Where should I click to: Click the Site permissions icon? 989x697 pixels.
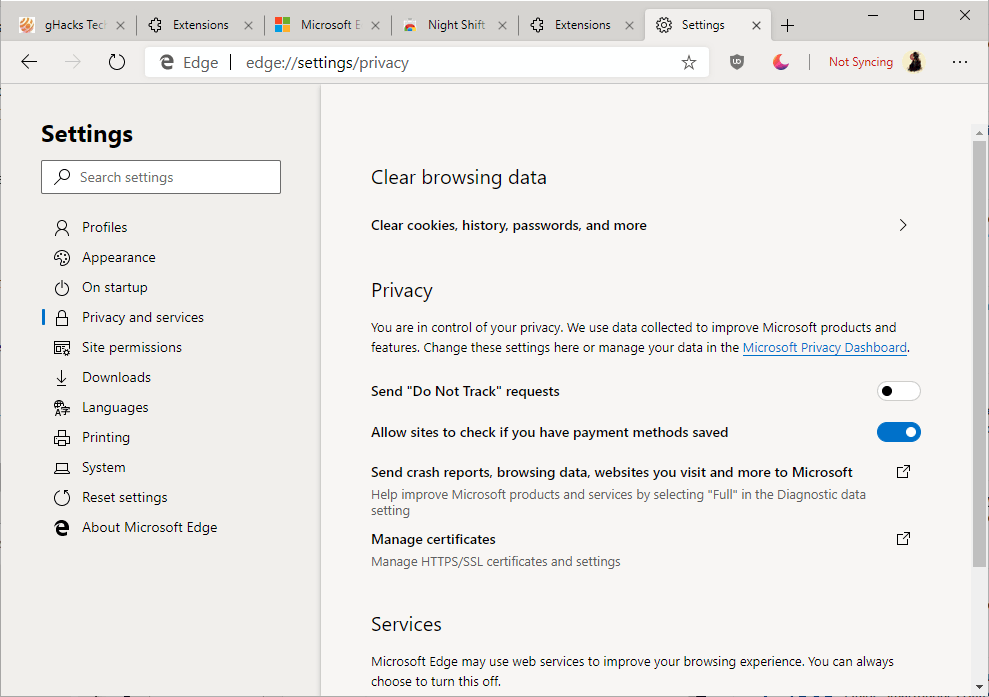[x=62, y=348]
